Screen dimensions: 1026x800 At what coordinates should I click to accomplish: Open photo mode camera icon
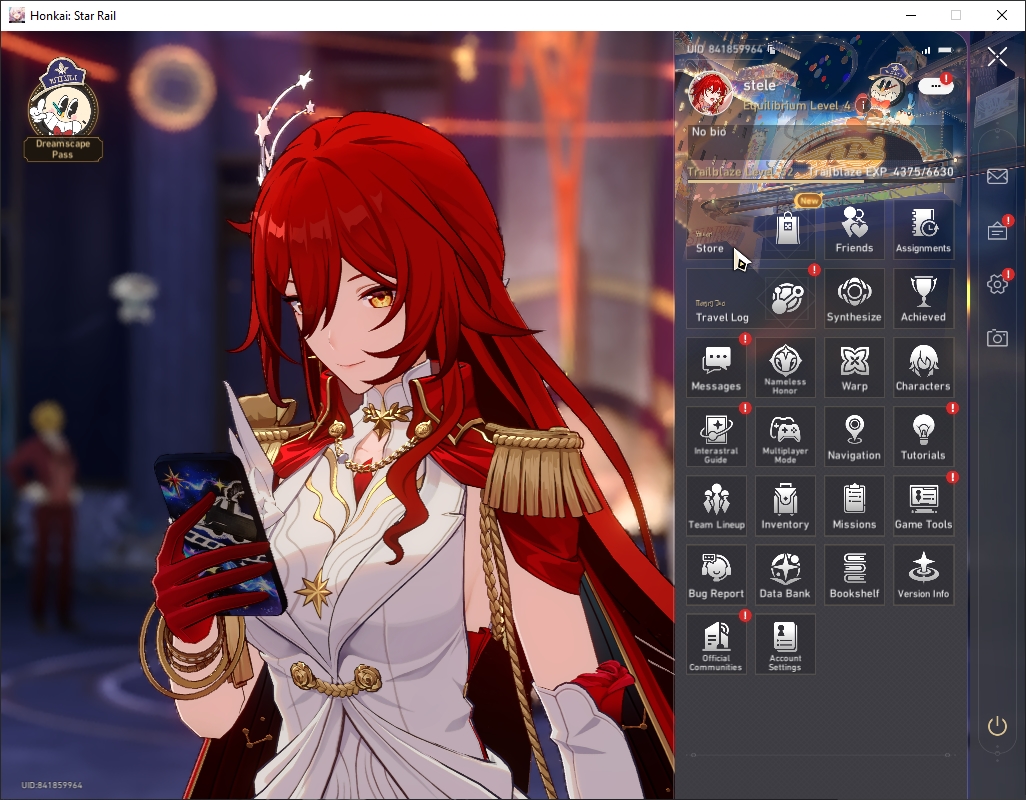997,338
